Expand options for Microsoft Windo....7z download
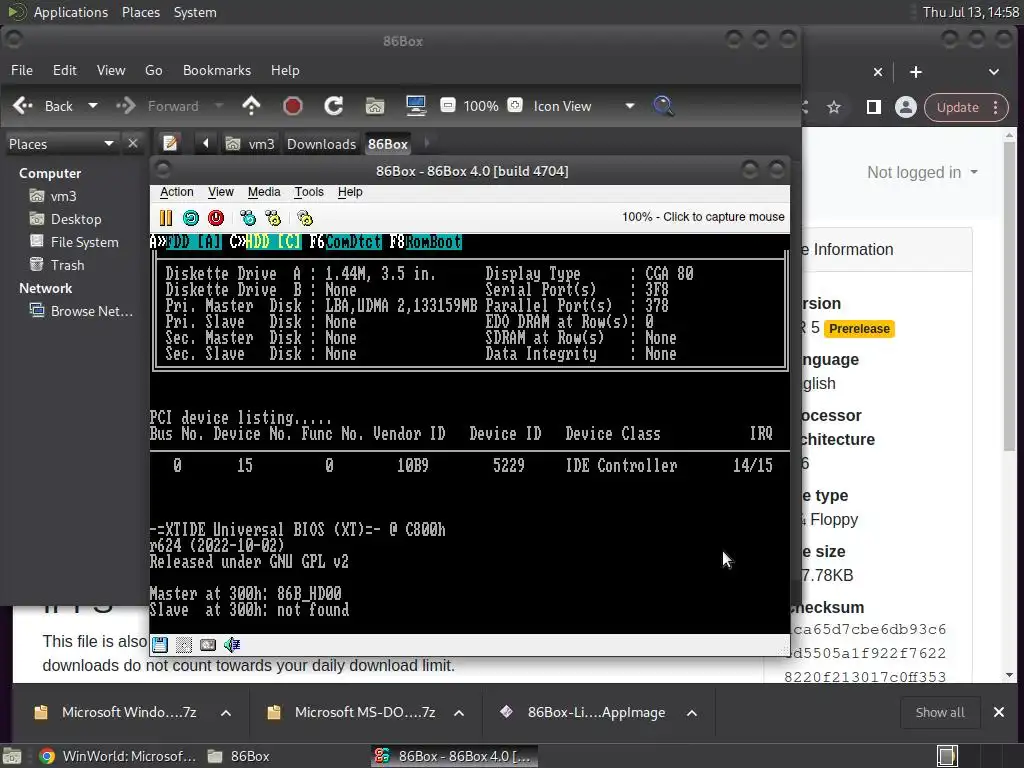This screenshot has width=1024, height=768. click(226, 712)
